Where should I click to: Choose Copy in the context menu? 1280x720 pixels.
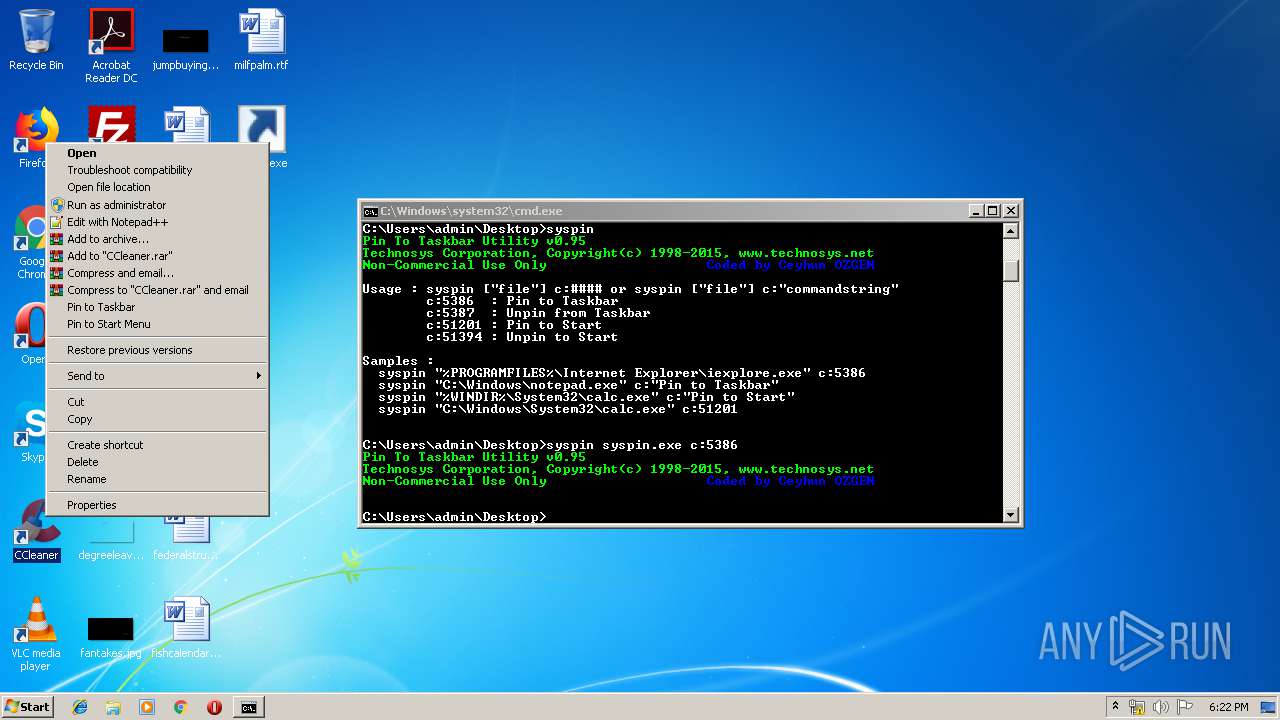point(157,419)
